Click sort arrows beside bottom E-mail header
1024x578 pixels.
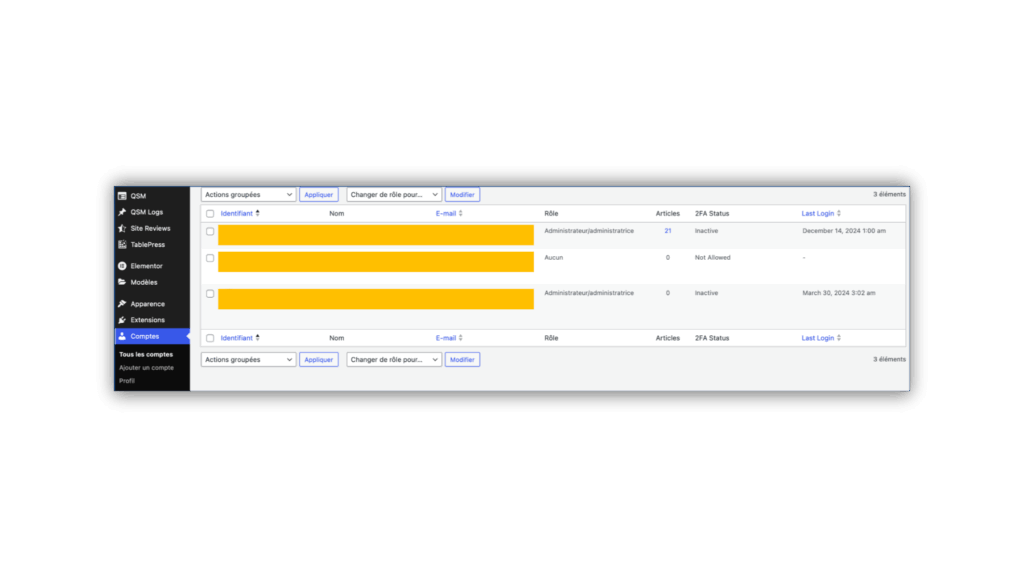coord(460,338)
